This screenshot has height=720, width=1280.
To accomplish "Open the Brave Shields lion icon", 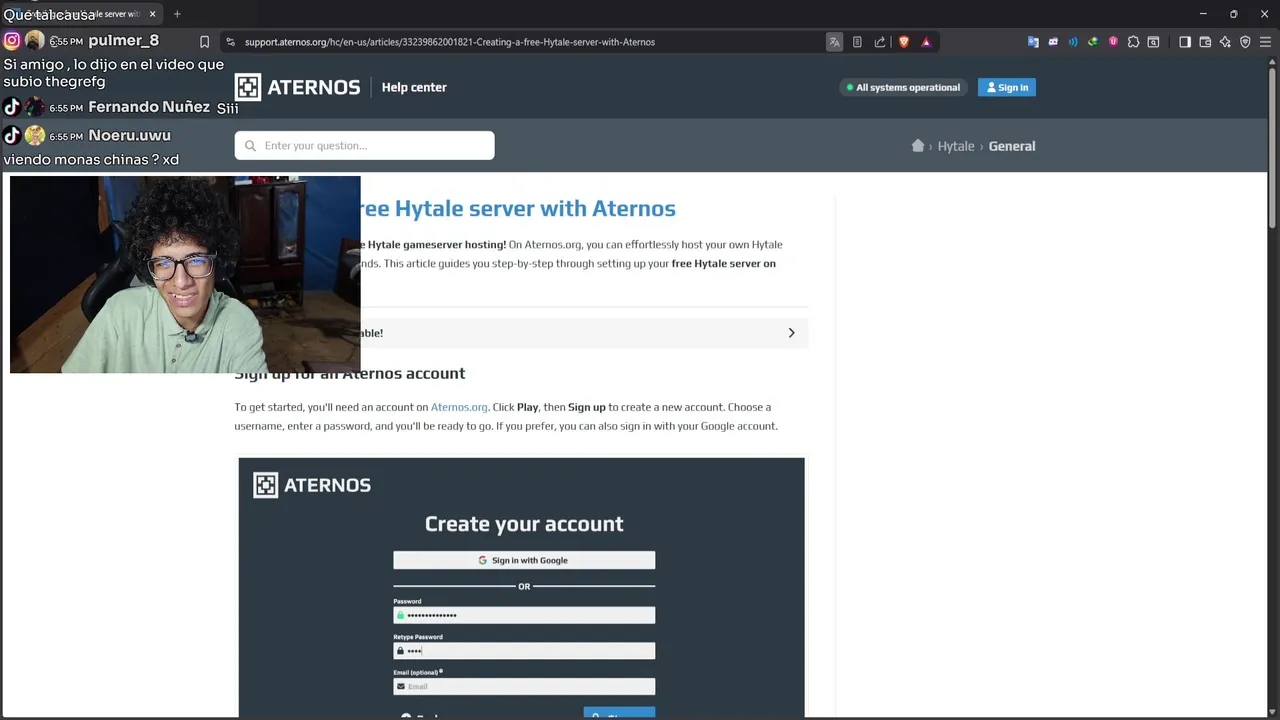I will (x=904, y=42).
